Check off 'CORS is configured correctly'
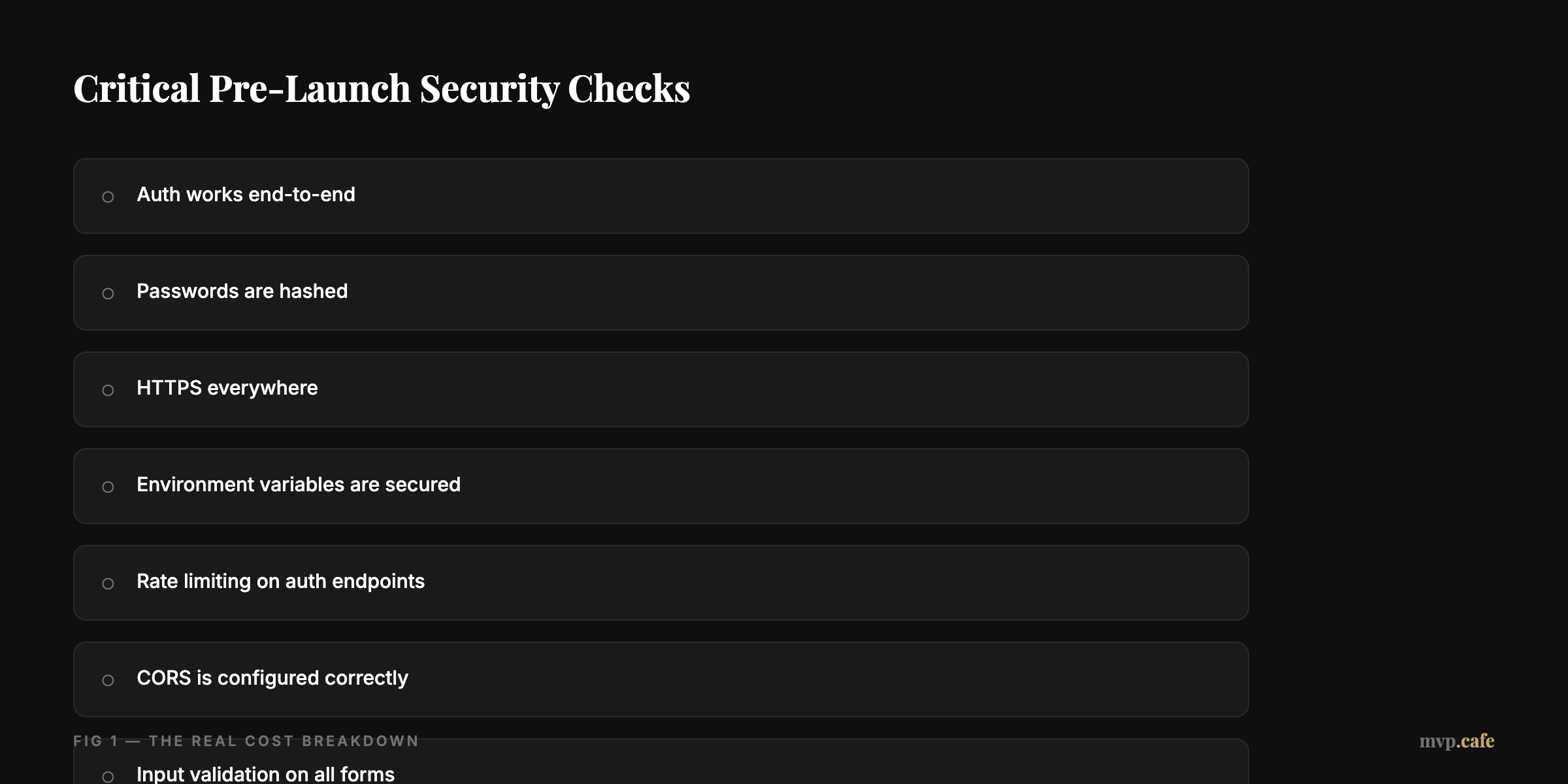 [x=108, y=679]
